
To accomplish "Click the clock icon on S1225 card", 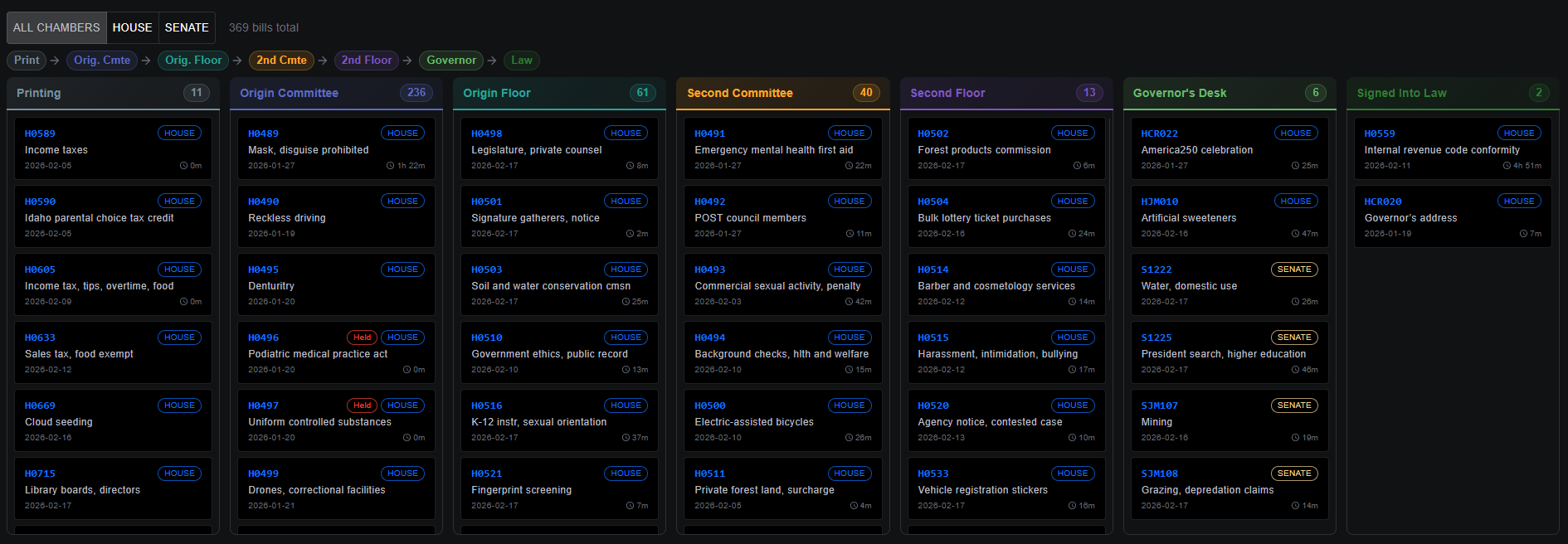I will [x=1295, y=370].
